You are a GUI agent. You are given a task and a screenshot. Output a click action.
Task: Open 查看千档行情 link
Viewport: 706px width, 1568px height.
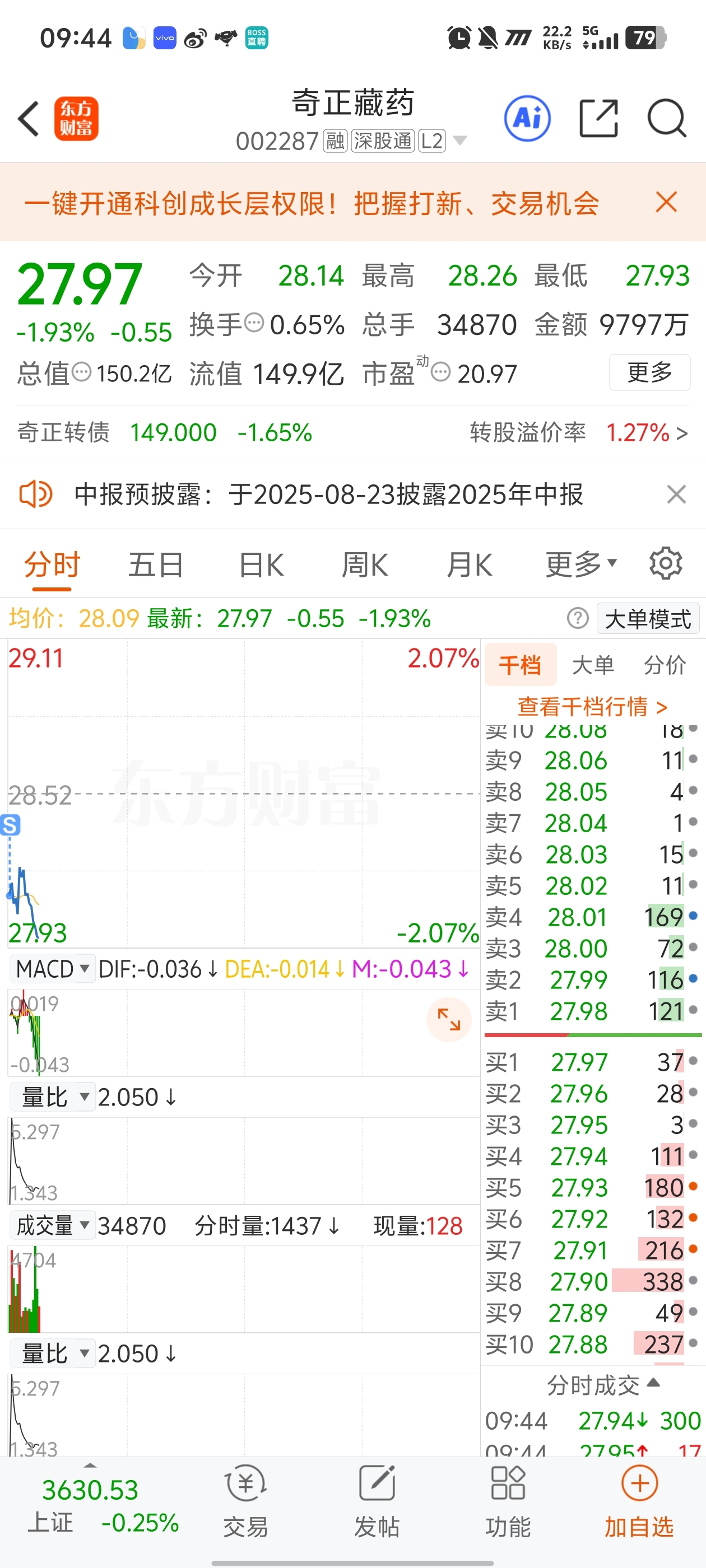(x=592, y=706)
